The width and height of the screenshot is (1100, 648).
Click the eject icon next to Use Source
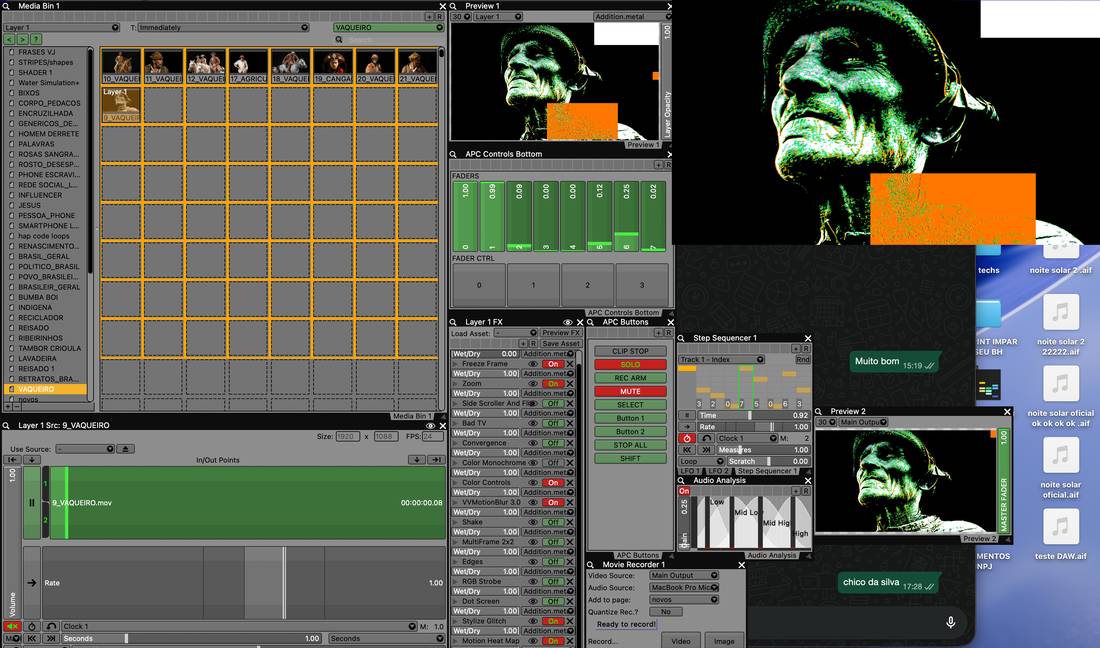(x=126, y=449)
